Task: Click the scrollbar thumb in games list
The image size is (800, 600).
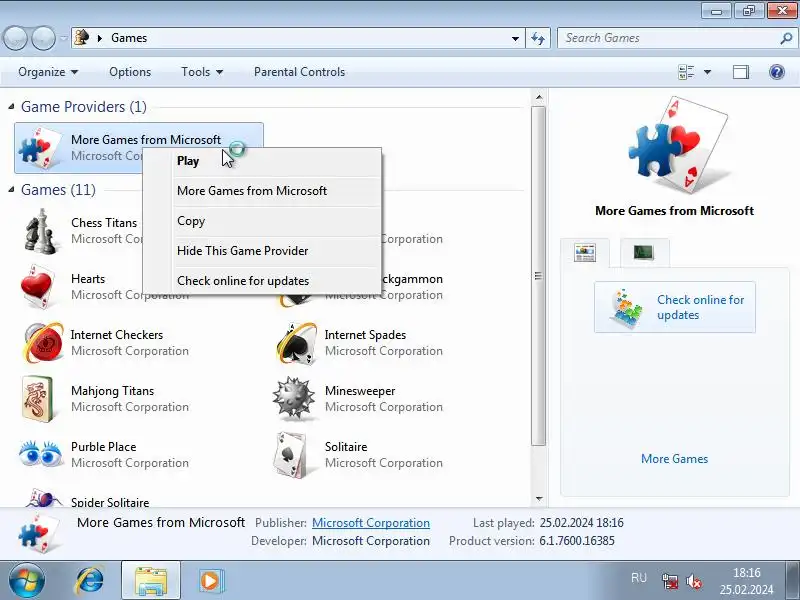Action: click(x=538, y=276)
